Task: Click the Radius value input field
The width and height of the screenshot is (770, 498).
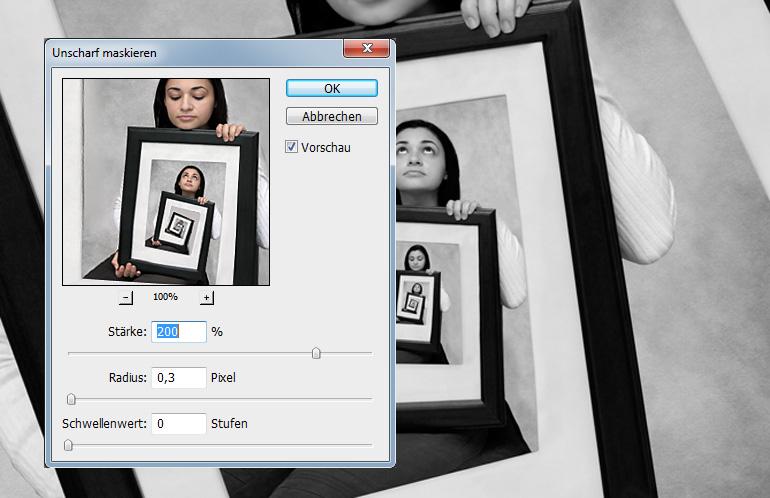Action: coord(179,378)
